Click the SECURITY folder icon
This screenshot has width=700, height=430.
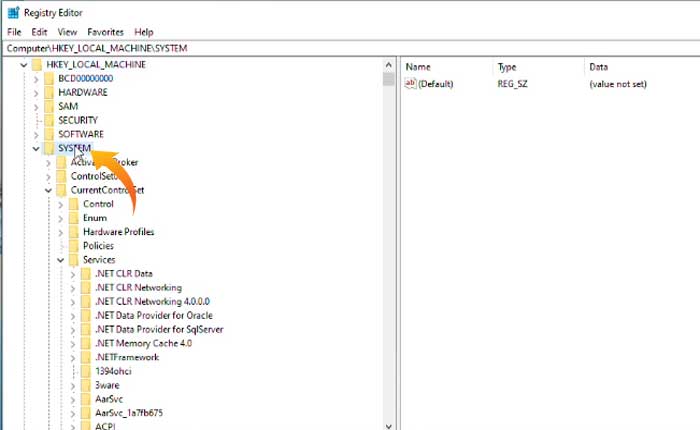pos(49,120)
